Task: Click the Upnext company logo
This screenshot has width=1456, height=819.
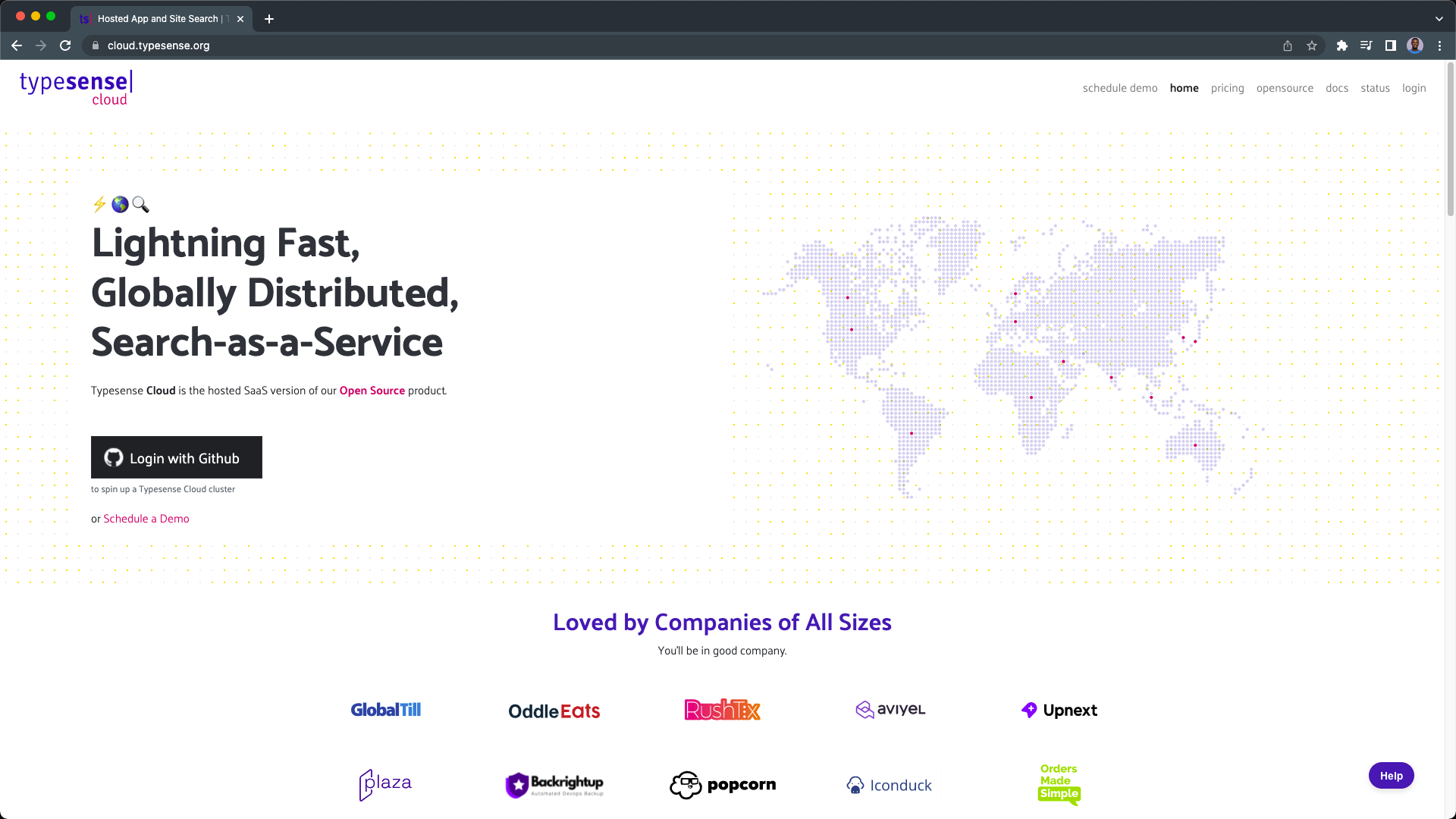Action: (1059, 711)
